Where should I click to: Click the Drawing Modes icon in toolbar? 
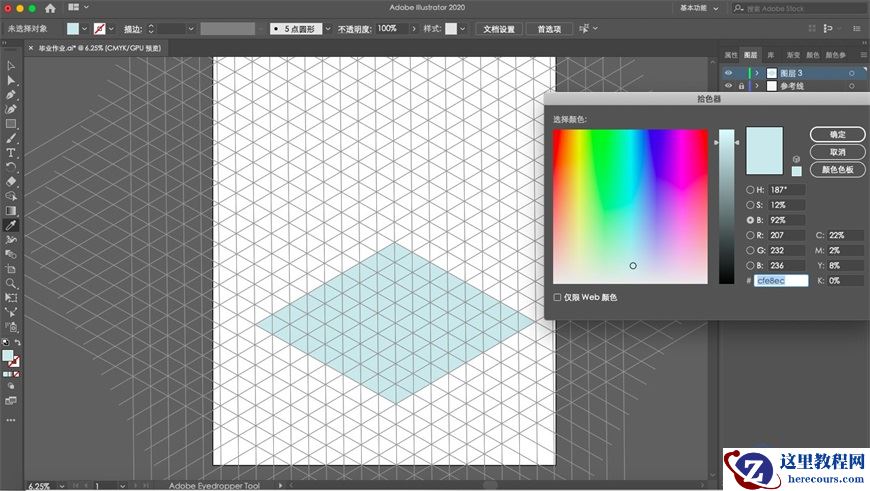(11, 386)
